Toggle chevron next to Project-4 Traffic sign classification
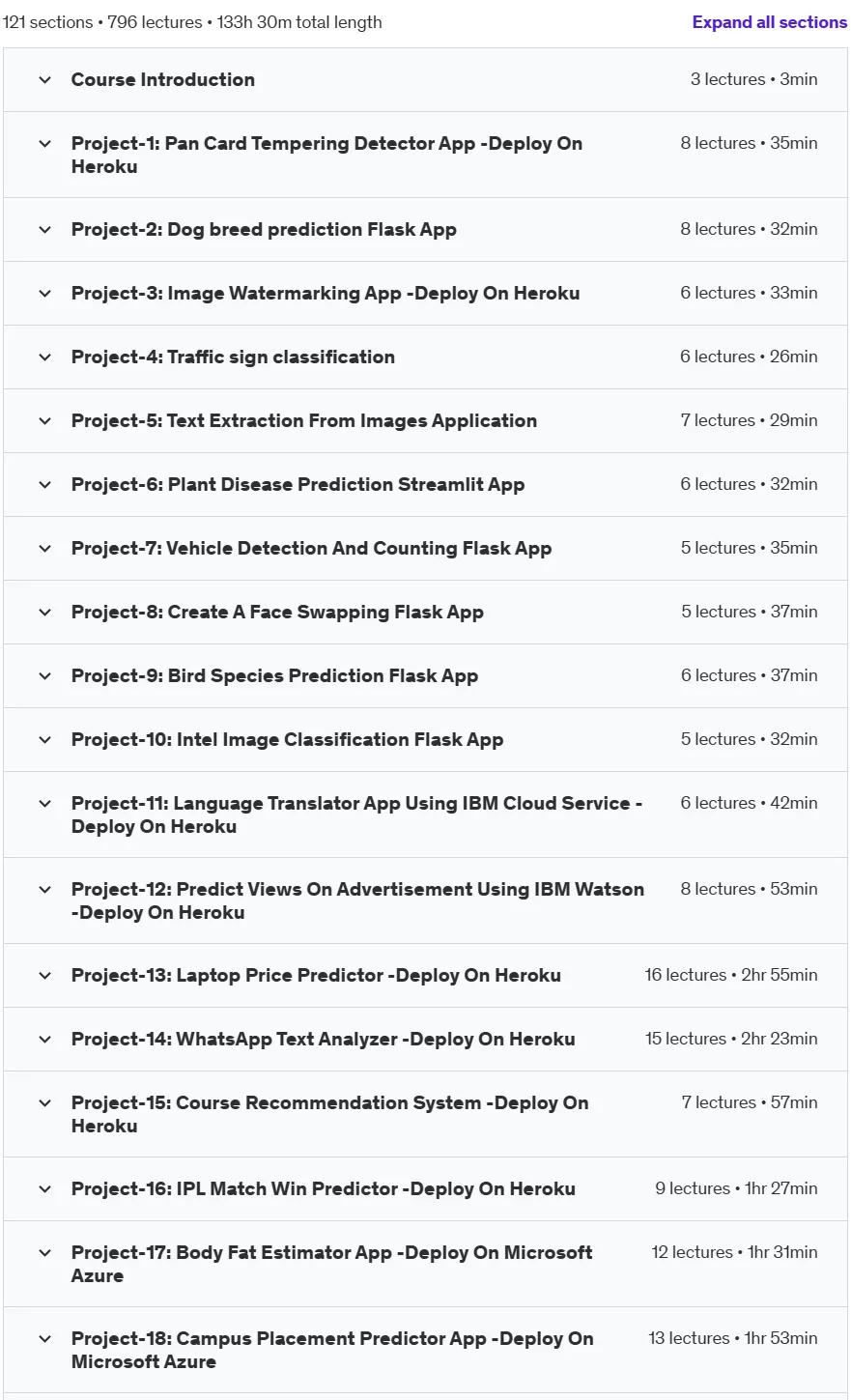The height and width of the screenshot is (1400, 851). tap(44, 357)
